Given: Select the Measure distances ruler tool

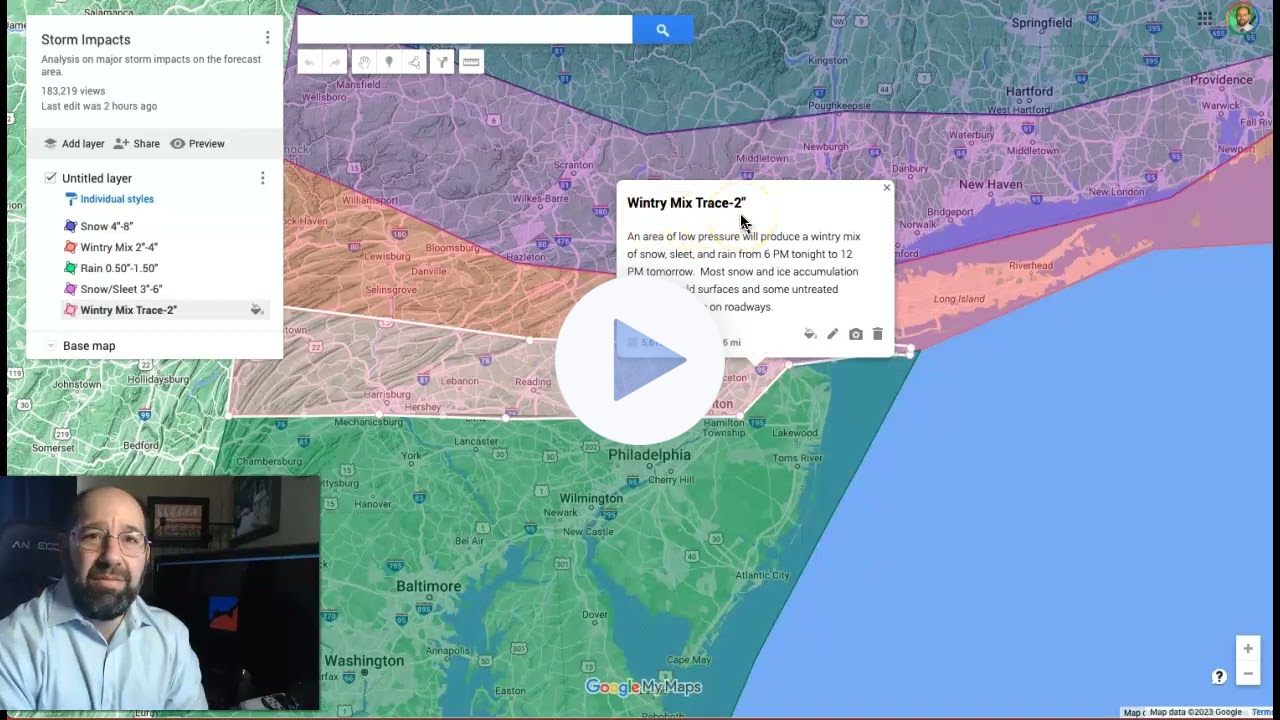Looking at the screenshot, I should pyautogui.click(x=471, y=62).
